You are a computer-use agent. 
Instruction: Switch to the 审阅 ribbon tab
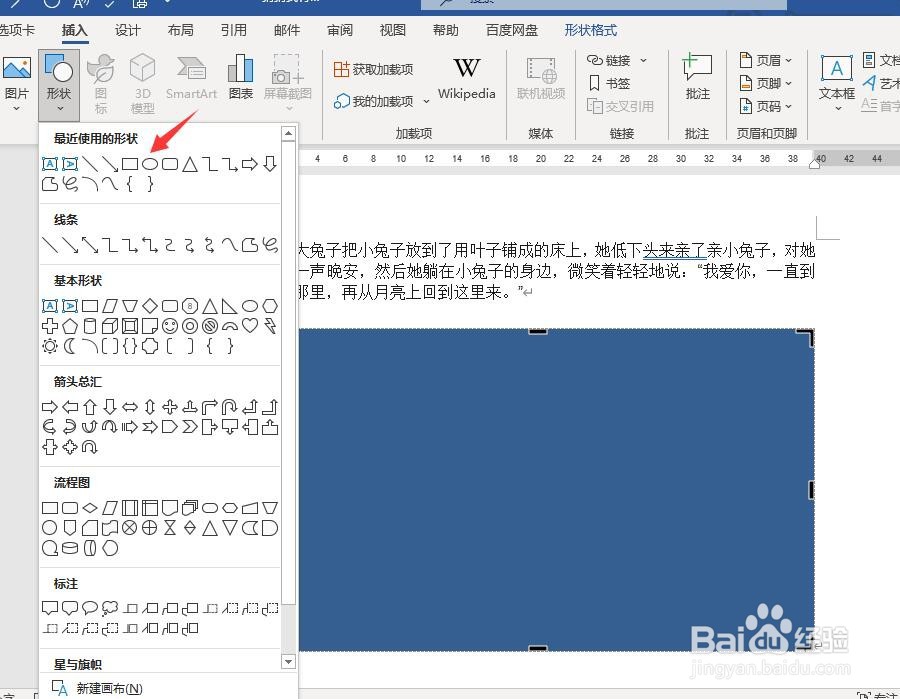[x=339, y=30]
